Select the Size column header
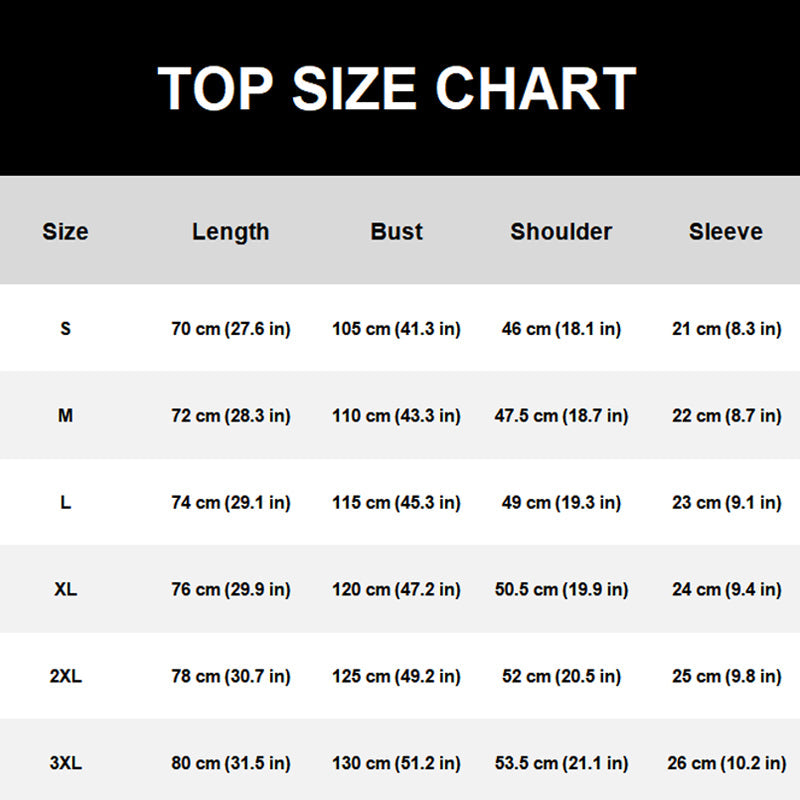This screenshot has width=800, height=800. [x=65, y=232]
